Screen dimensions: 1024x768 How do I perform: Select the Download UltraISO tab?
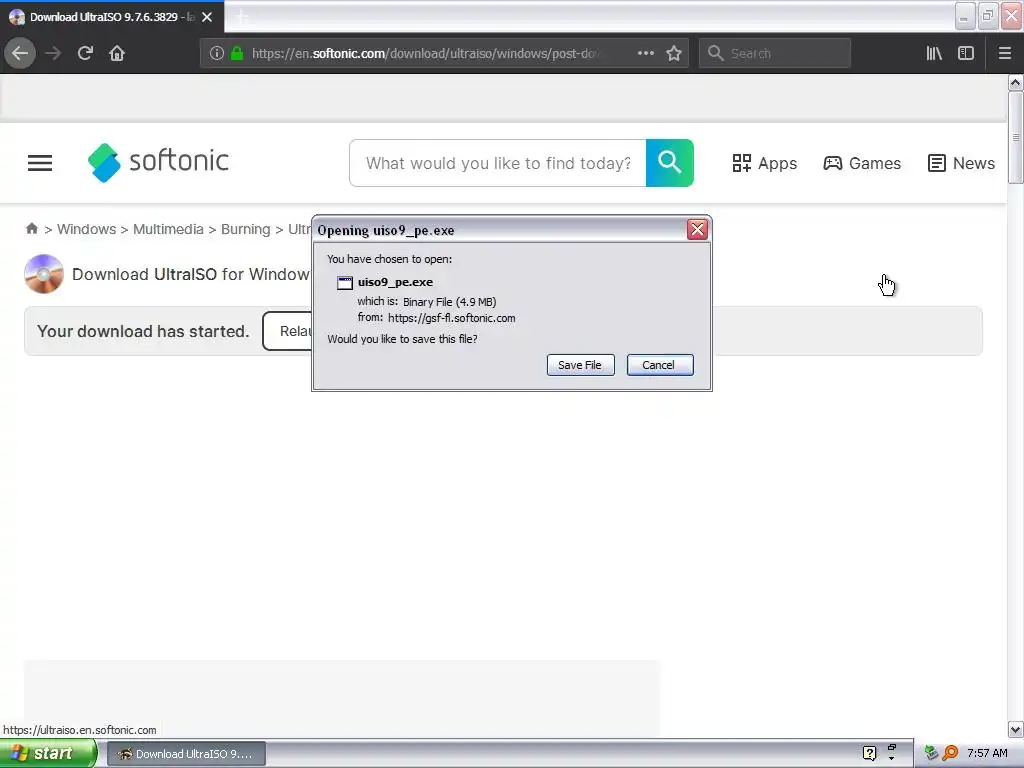pyautogui.click(x=112, y=17)
